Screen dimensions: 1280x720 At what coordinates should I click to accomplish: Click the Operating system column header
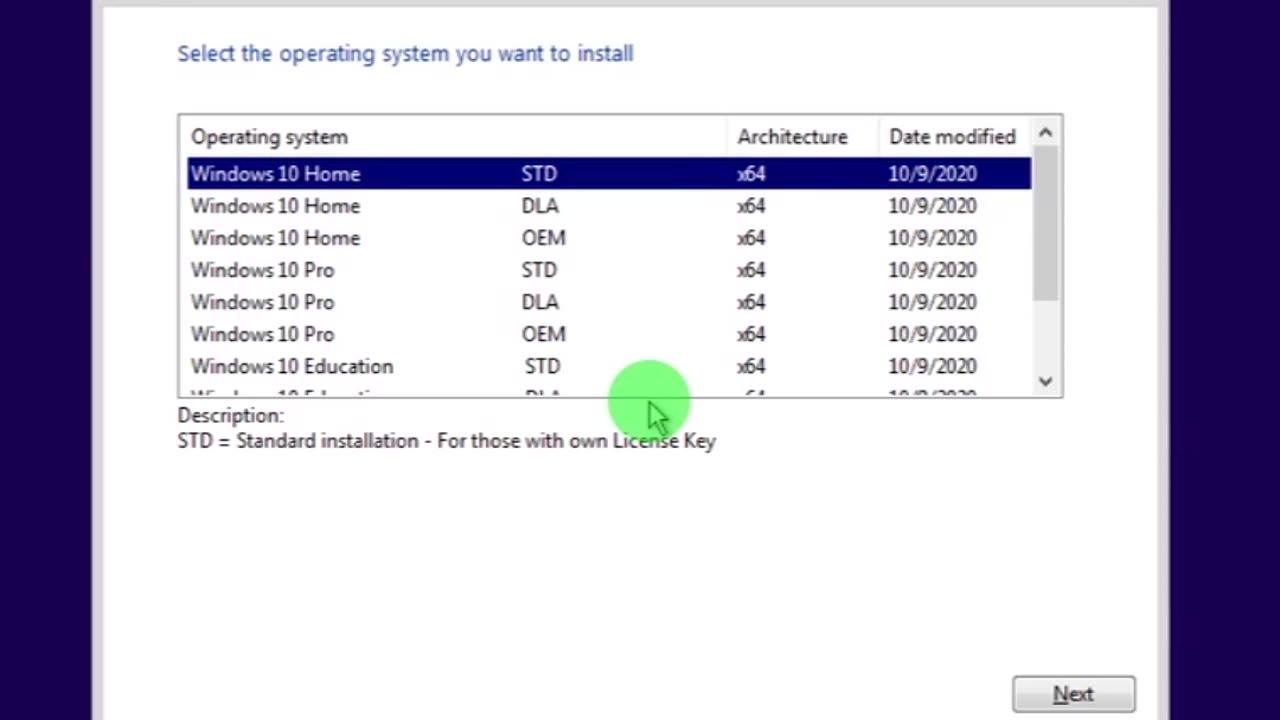tap(456, 137)
